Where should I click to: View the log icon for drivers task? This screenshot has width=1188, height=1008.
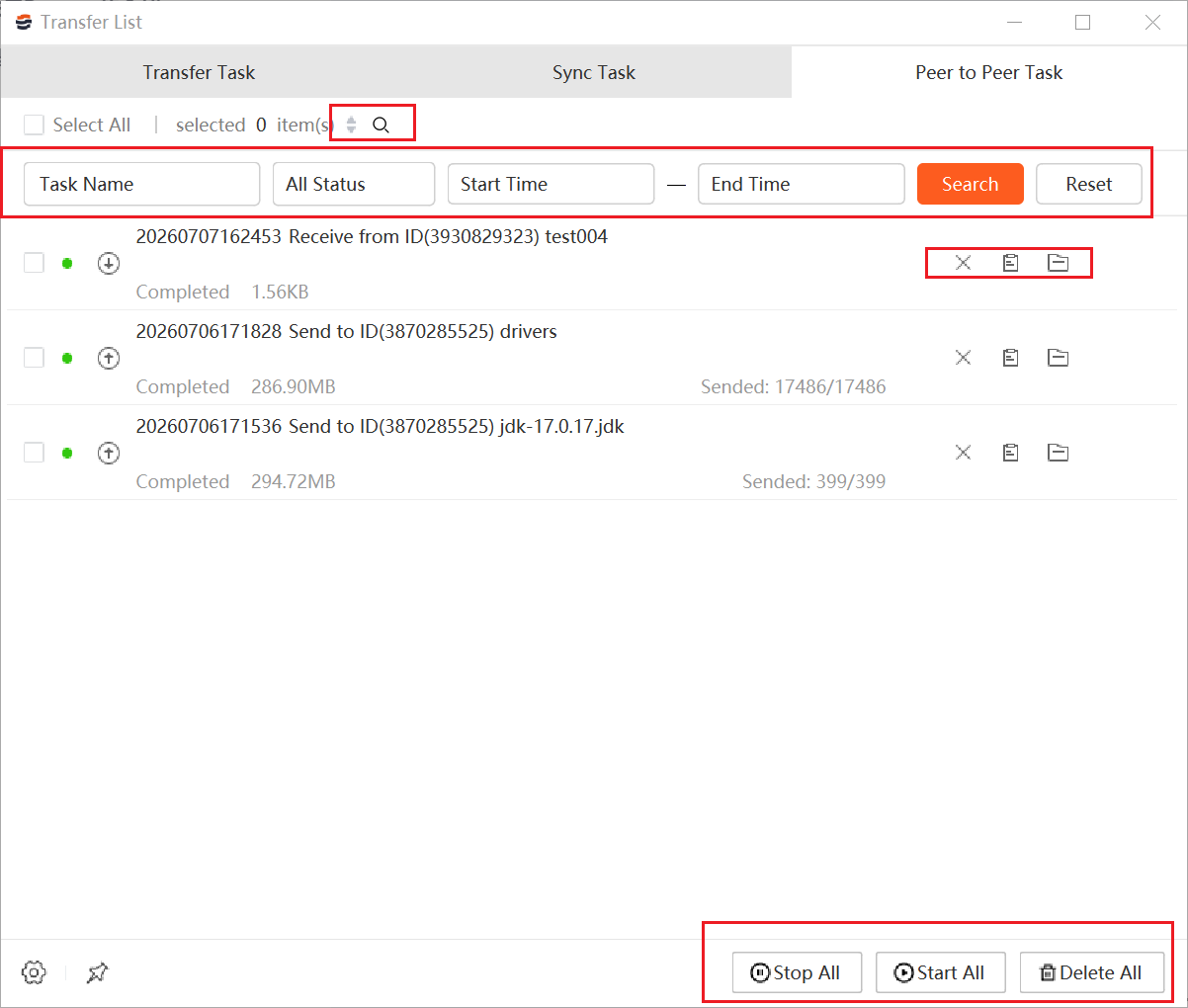click(1010, 358)
